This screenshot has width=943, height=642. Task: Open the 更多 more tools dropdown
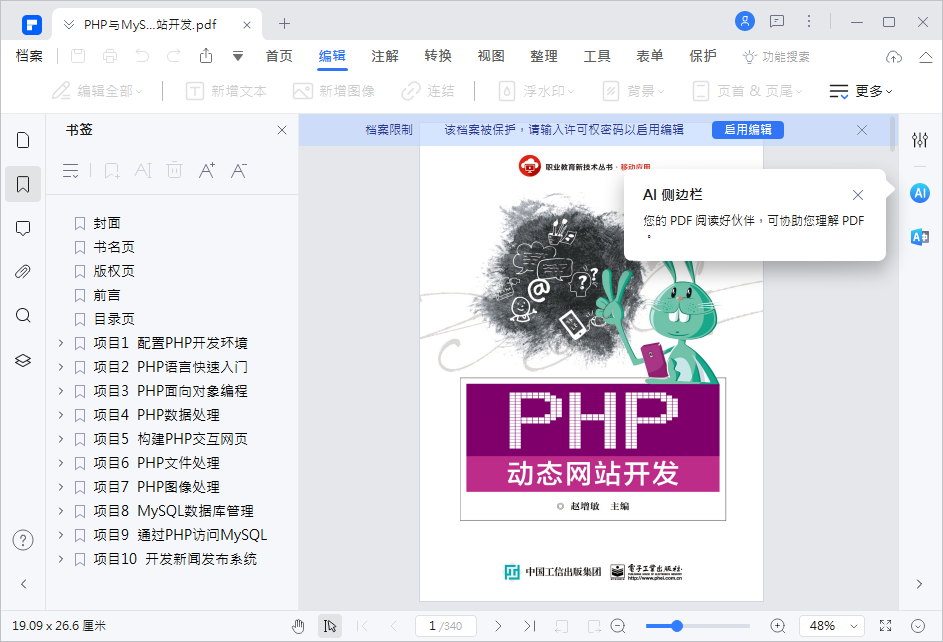[x=861, y=91]
